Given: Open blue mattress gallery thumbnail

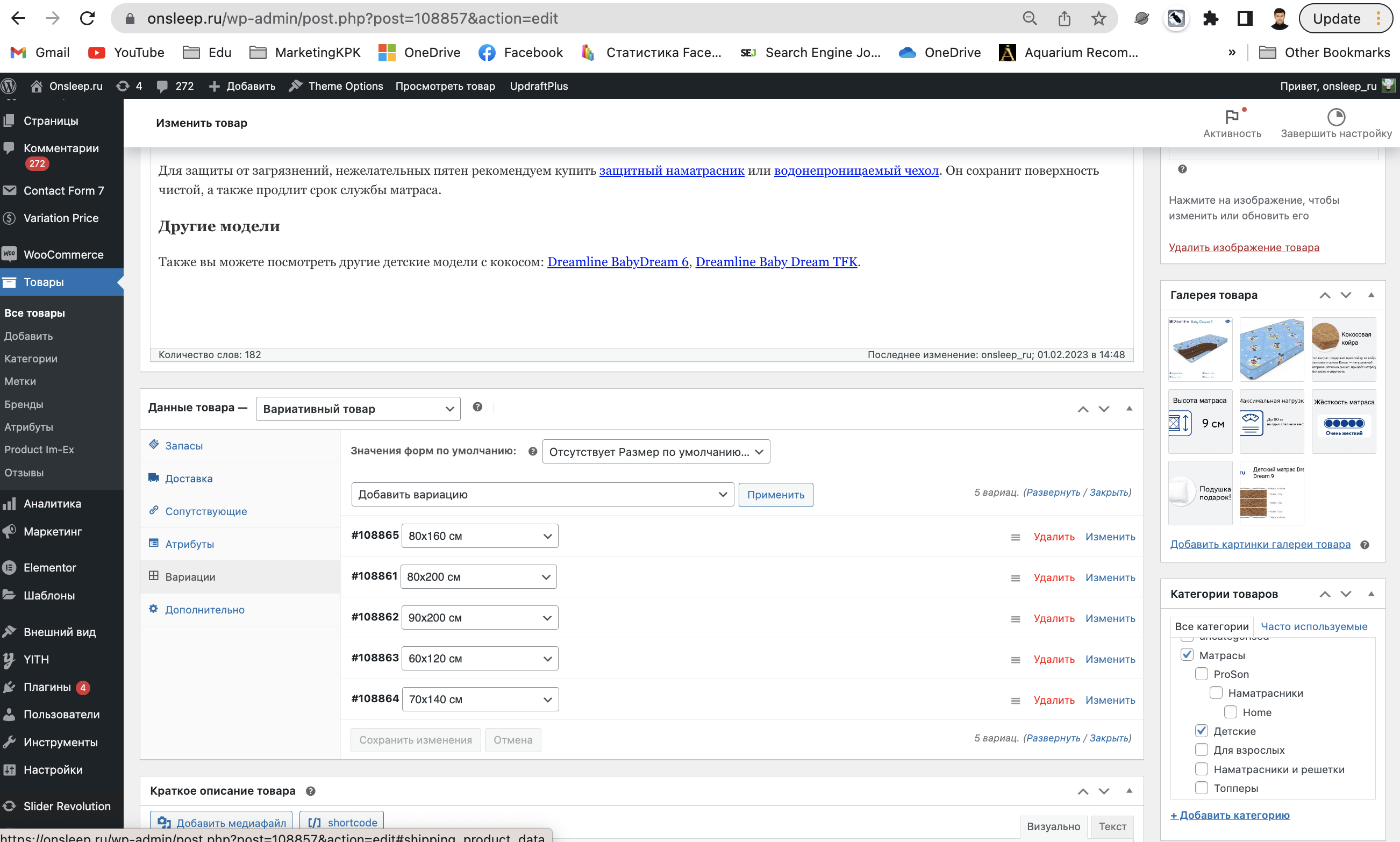Looking at the screenshot, I should 1272,349.
